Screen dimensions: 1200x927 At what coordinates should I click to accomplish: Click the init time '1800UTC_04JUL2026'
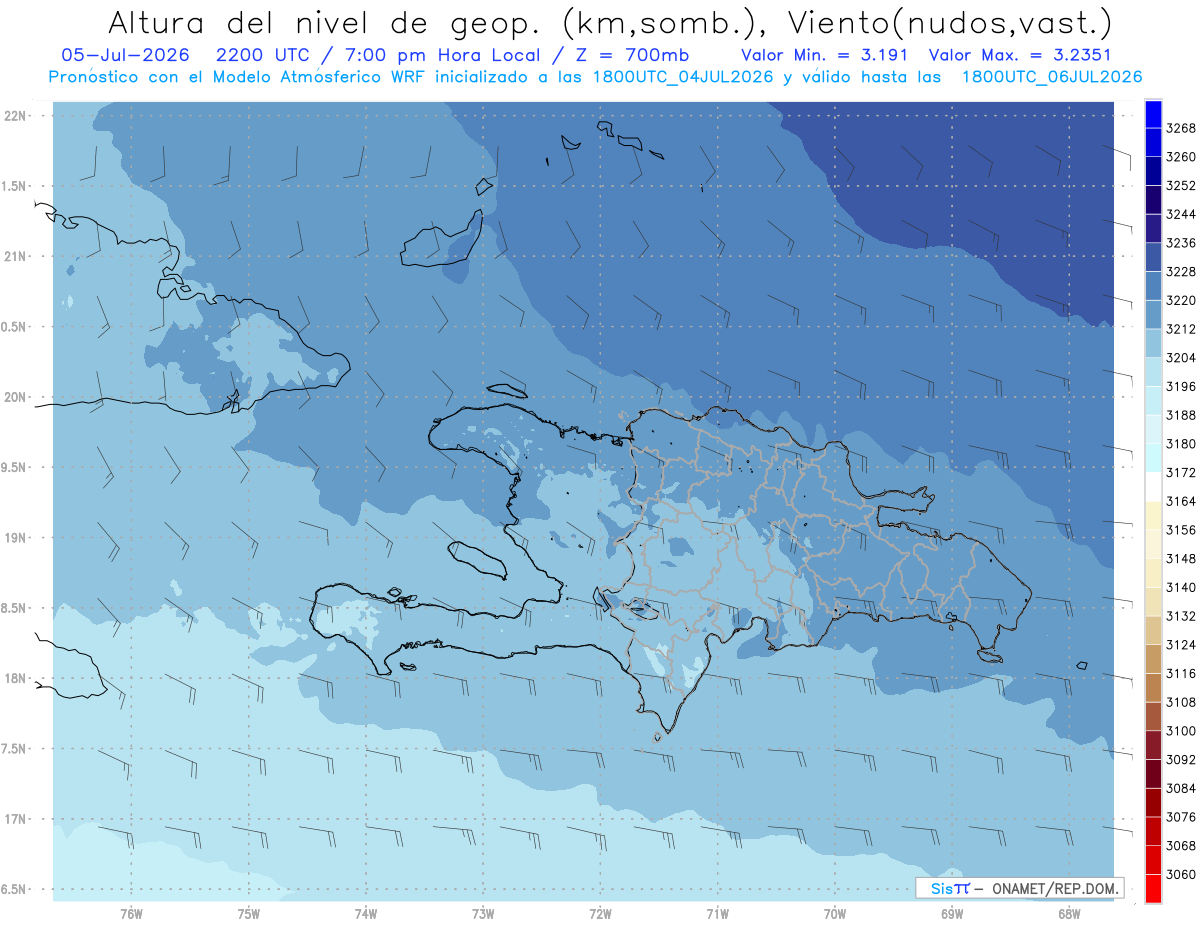(x=683, y=77)
